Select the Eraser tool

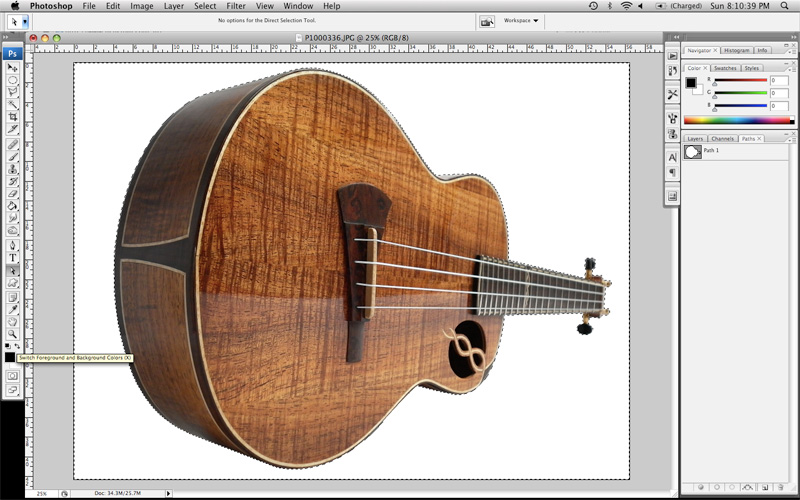click(12, 193)
